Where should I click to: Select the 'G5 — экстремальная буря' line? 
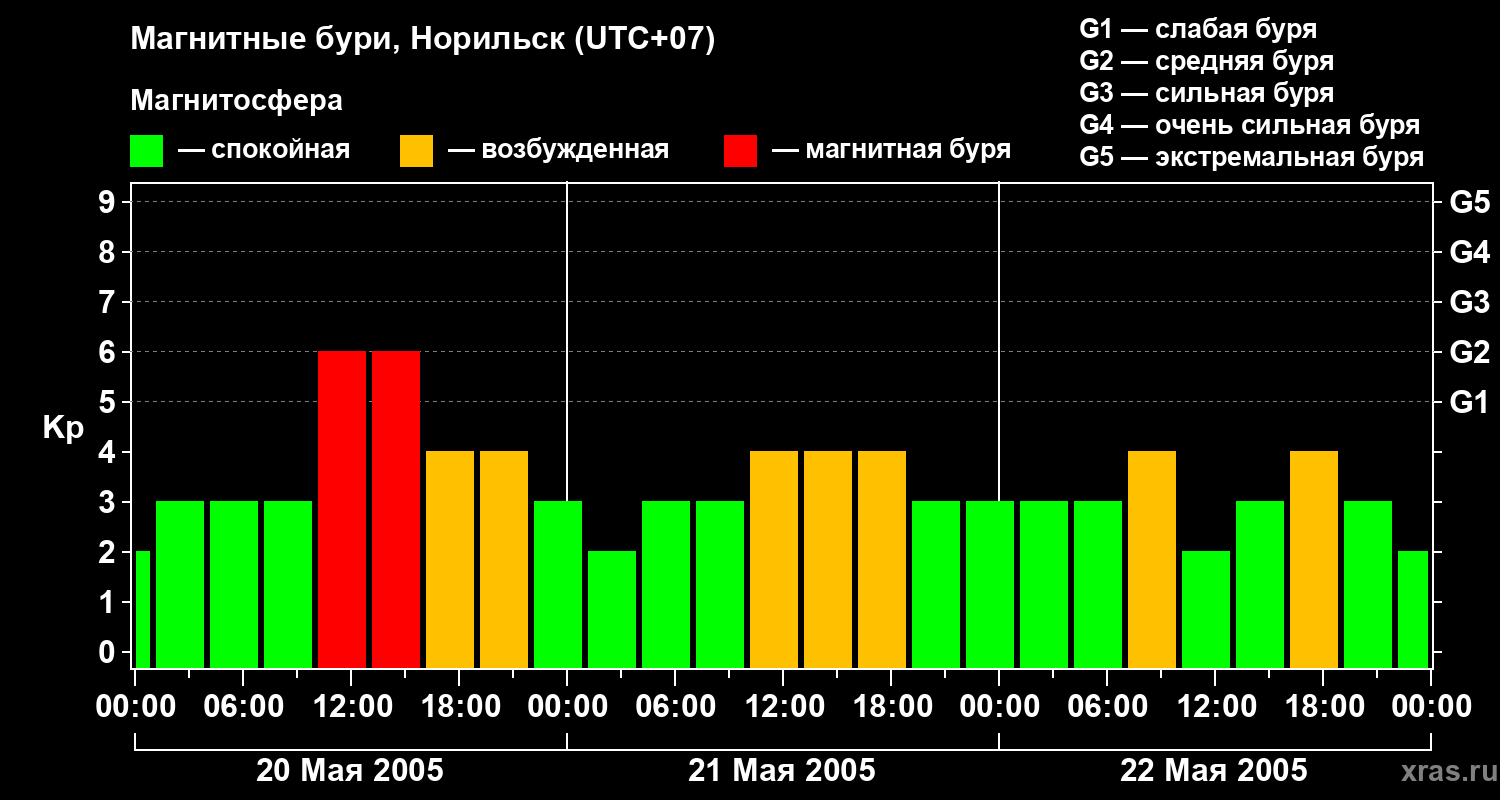coord(1252,157)
